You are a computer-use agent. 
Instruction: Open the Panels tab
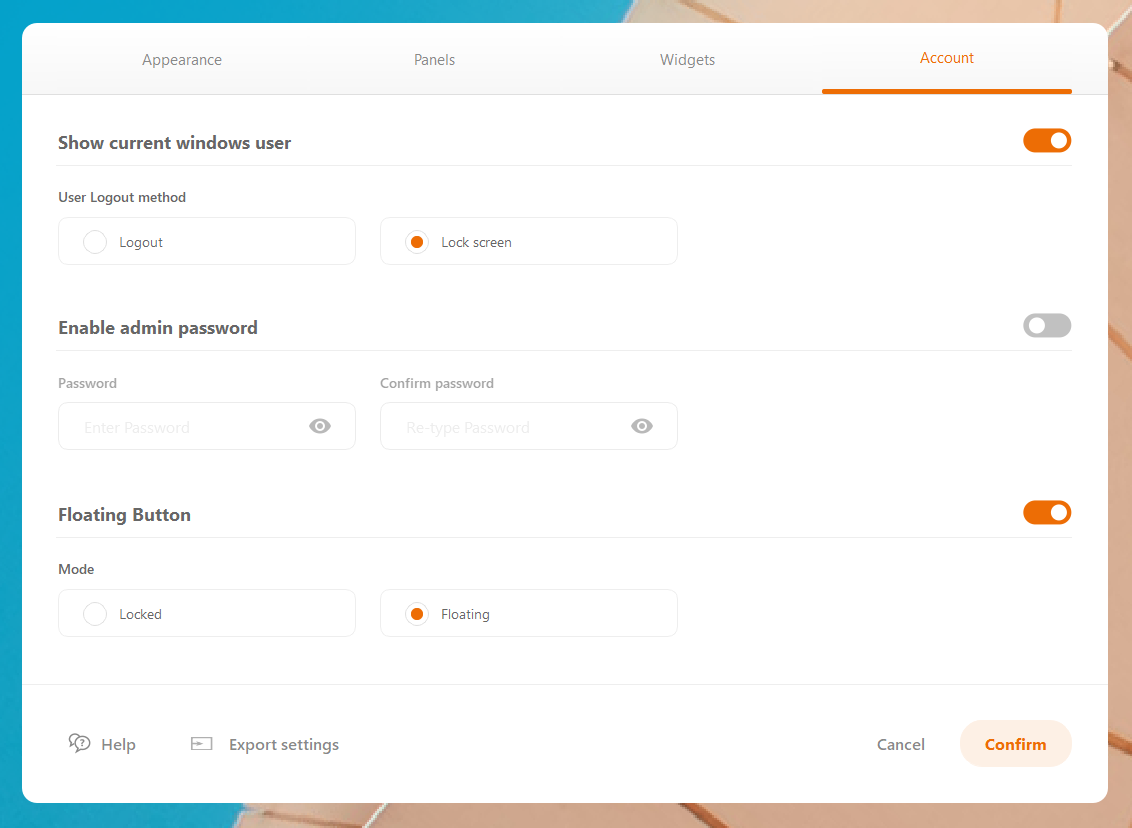[434, 60]
